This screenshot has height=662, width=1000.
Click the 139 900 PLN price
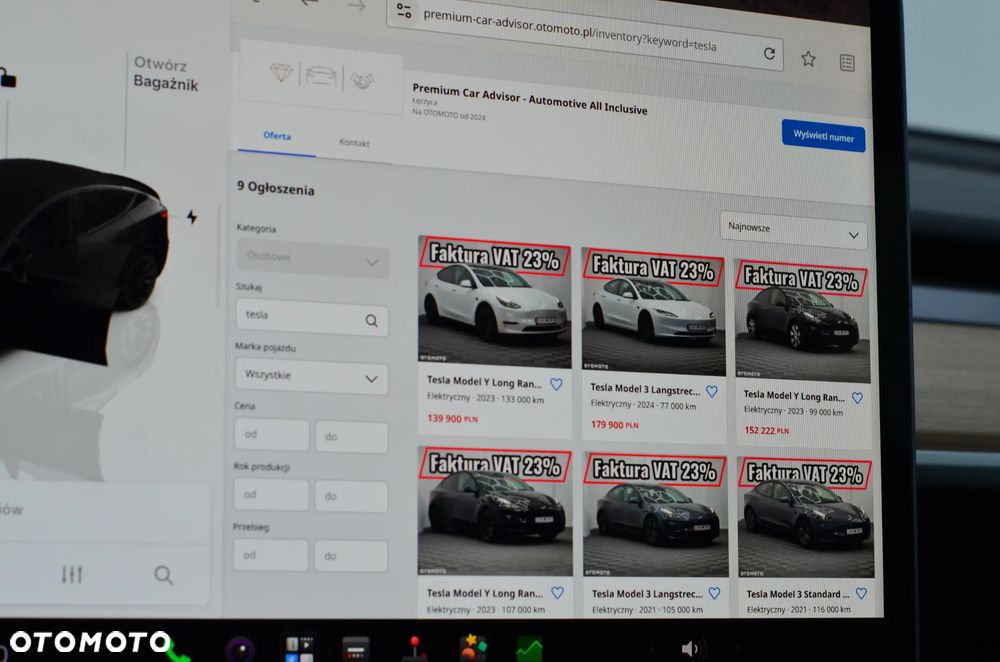(x=452, y=418)
